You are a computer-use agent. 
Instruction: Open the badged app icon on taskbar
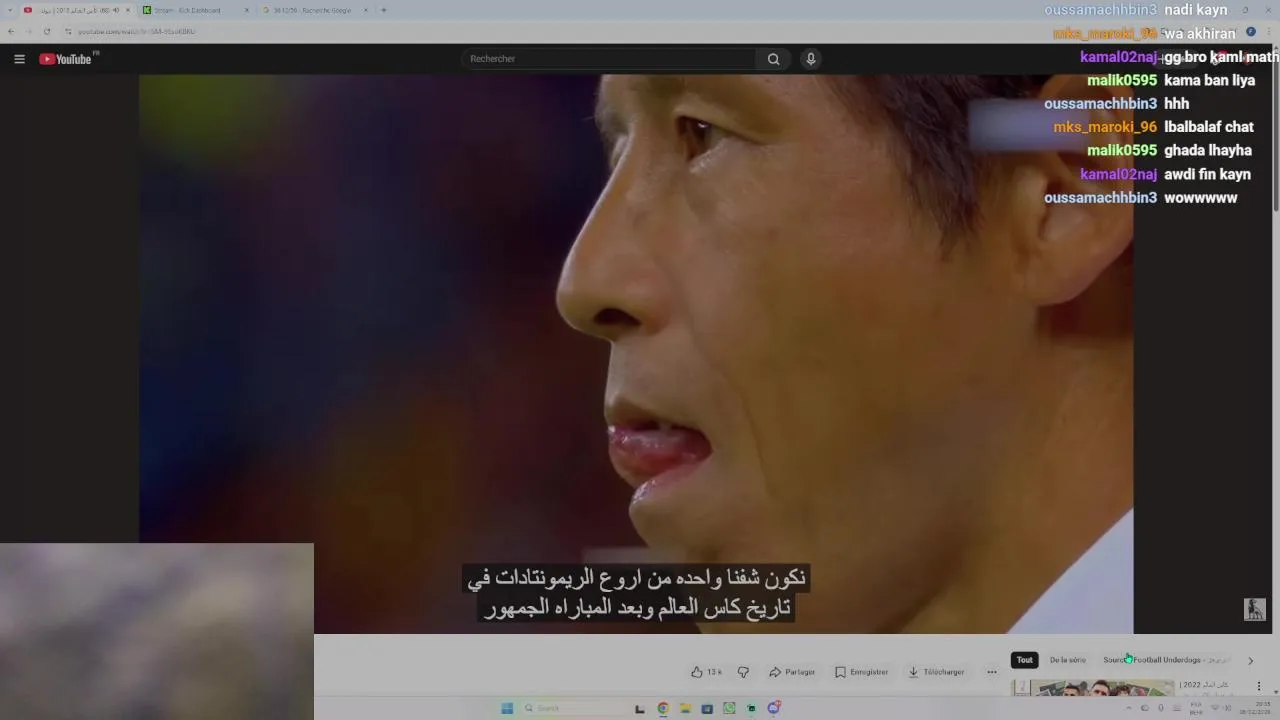773,708
